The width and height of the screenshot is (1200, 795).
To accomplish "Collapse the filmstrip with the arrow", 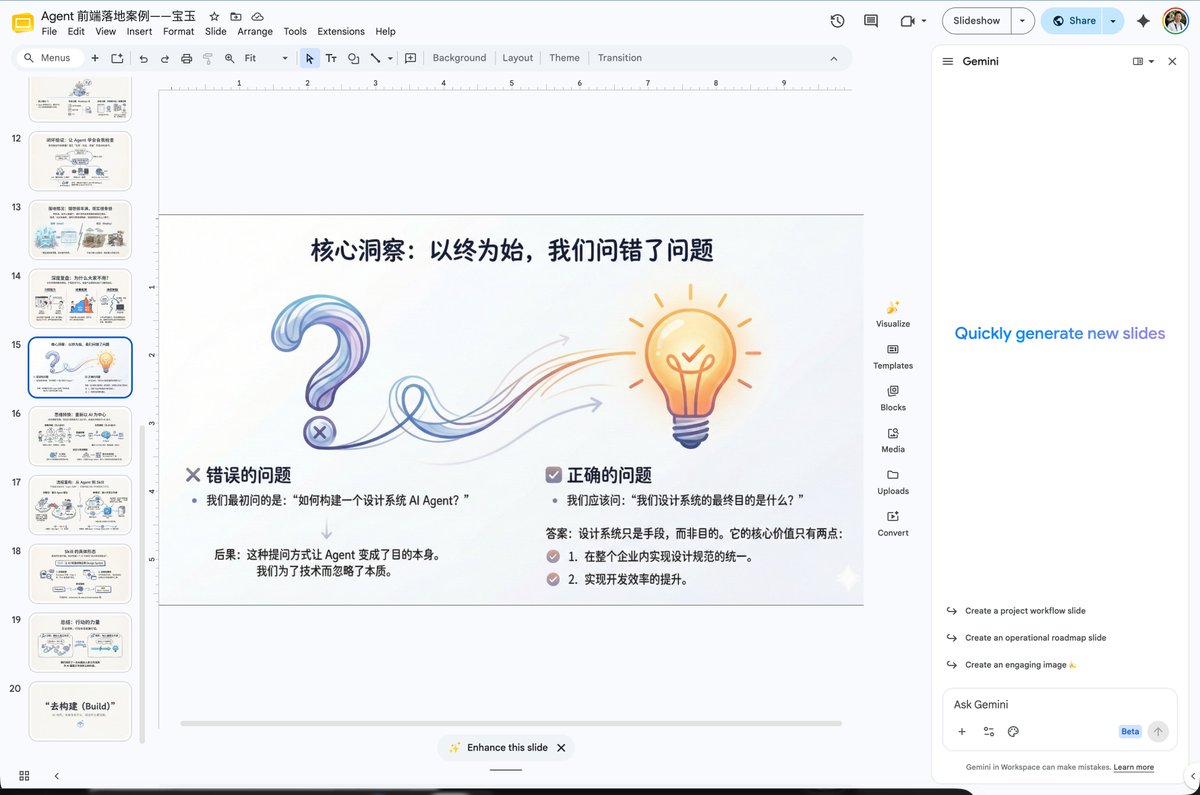I will click(x=57, y=775).
